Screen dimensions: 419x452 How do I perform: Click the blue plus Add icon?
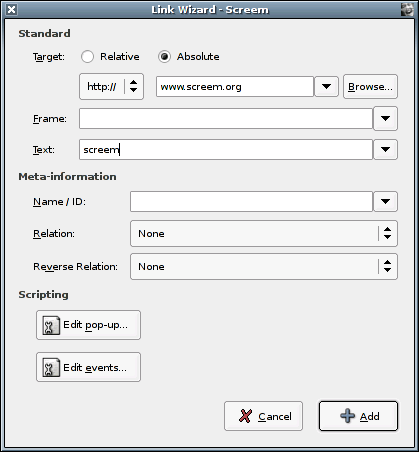tap(347, 416)
